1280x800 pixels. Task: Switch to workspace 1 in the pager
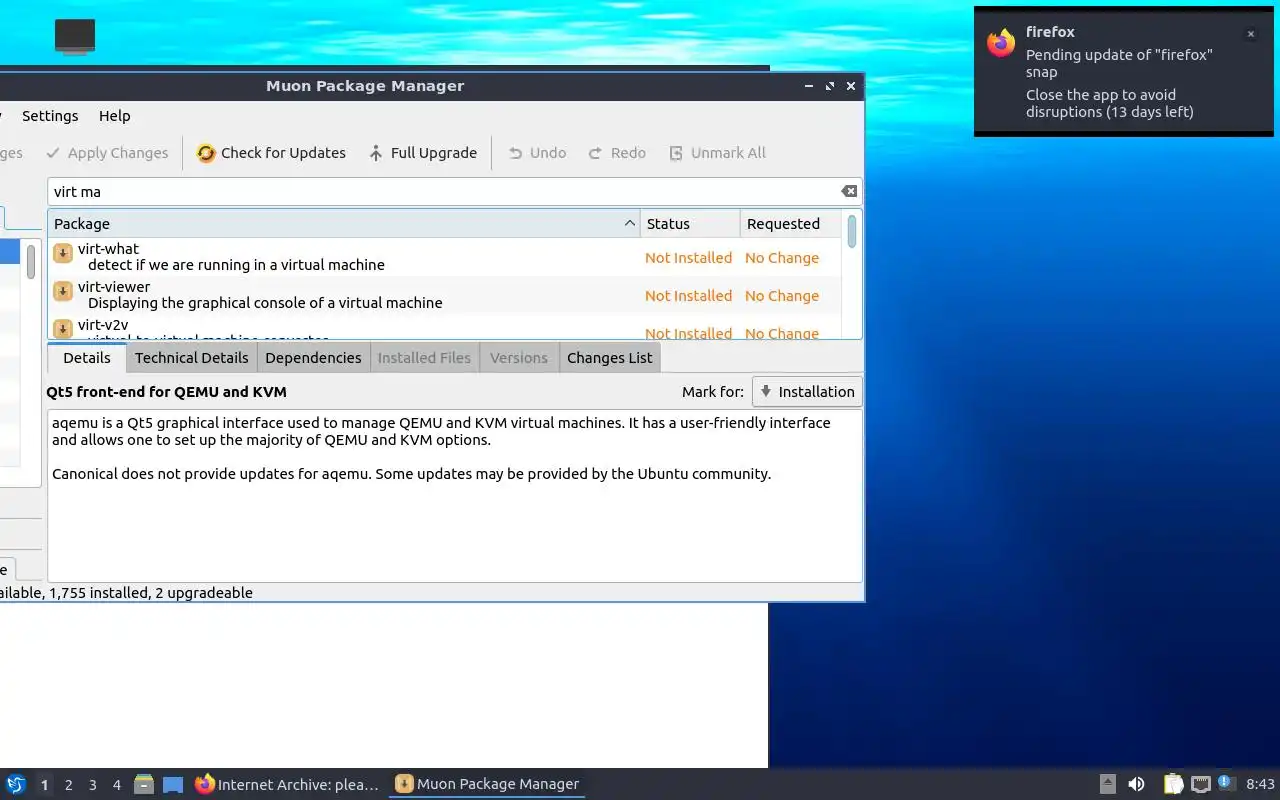(44, 785)
